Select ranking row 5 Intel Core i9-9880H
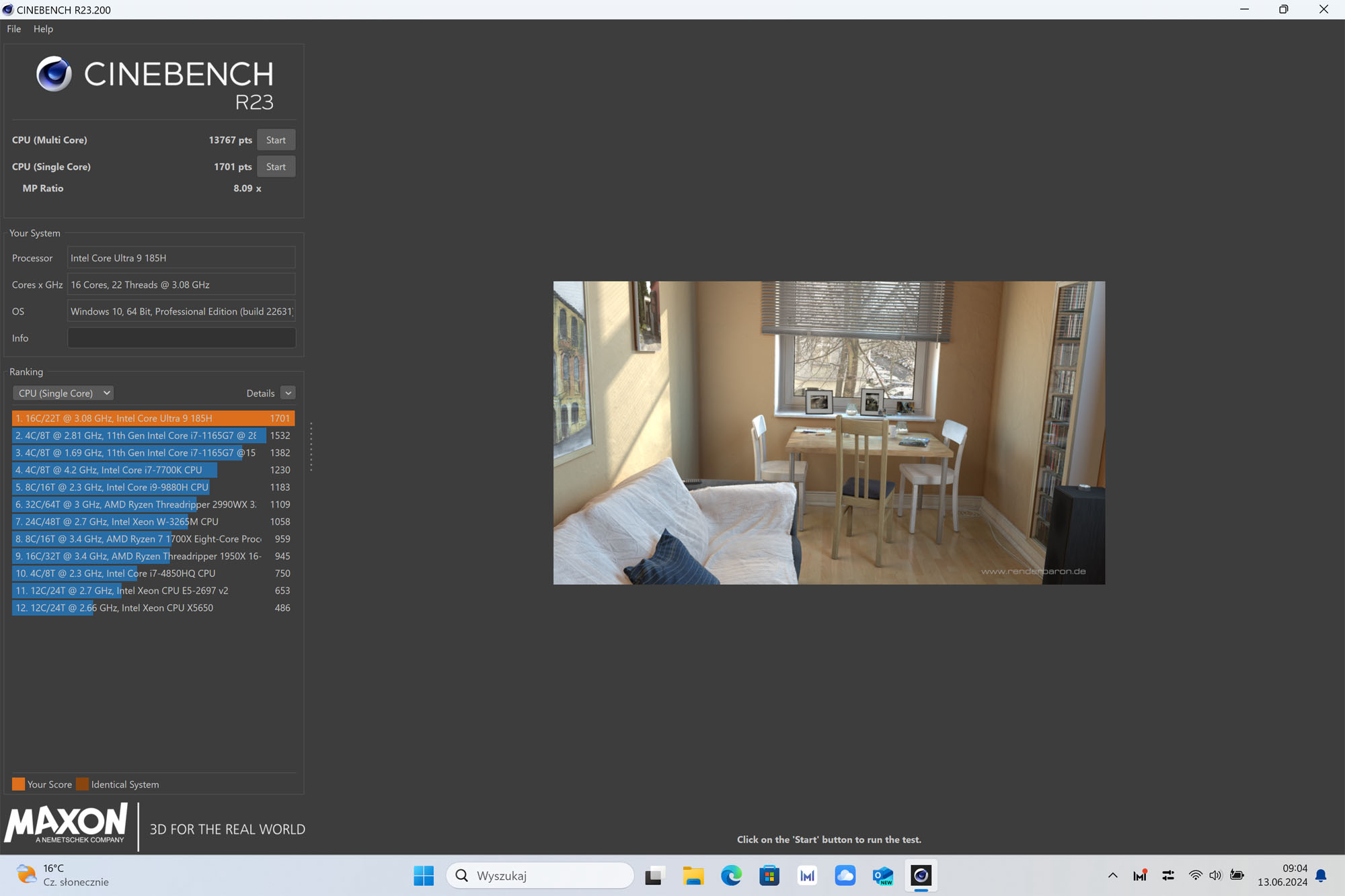The image size is (1345, 896). click(153, 487)
